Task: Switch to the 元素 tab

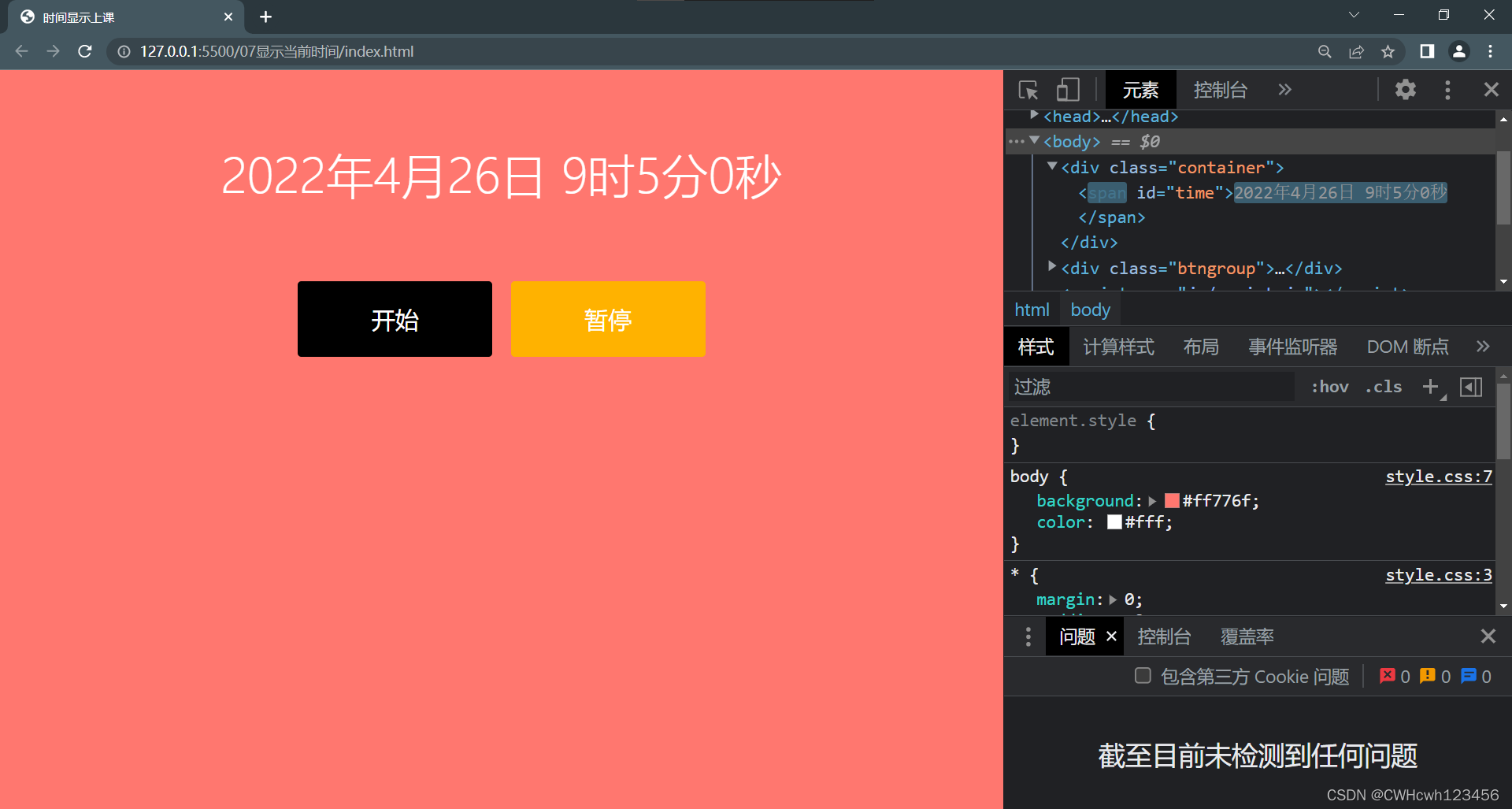Action: click(x=1140, y=90)
